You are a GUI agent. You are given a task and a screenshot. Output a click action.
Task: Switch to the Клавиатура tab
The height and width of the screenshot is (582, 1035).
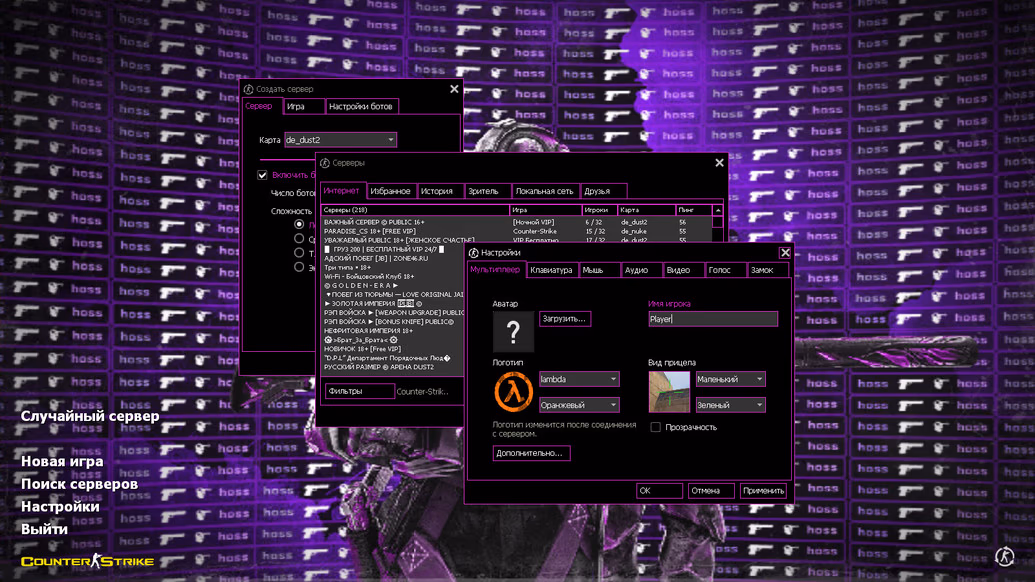551,270
